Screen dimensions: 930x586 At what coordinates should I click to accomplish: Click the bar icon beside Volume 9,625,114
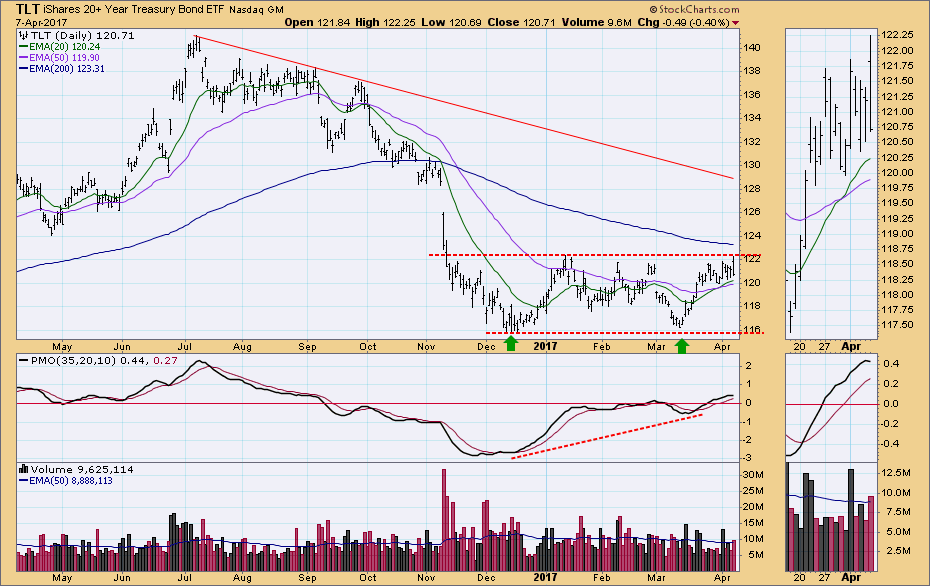24,469
